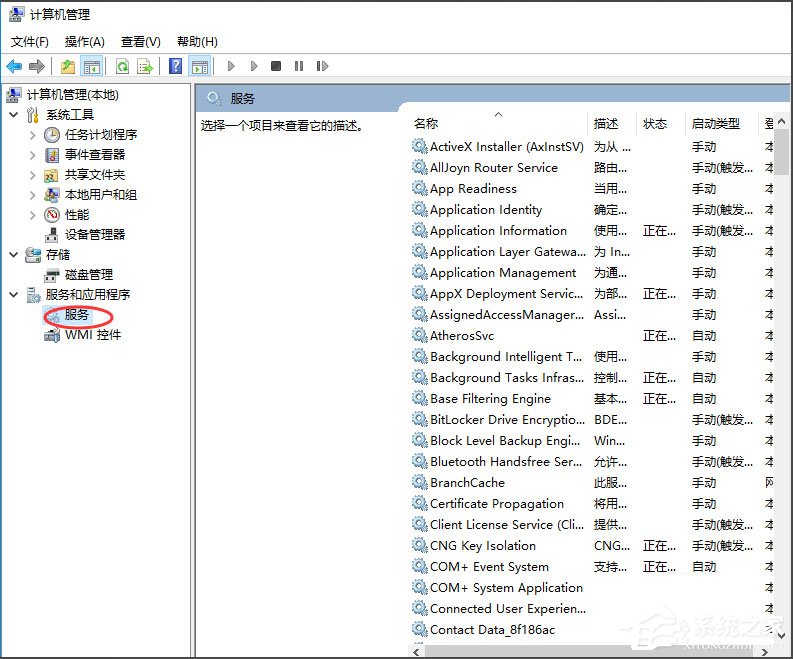Open the 帮助(H) menu

point(197,41)
